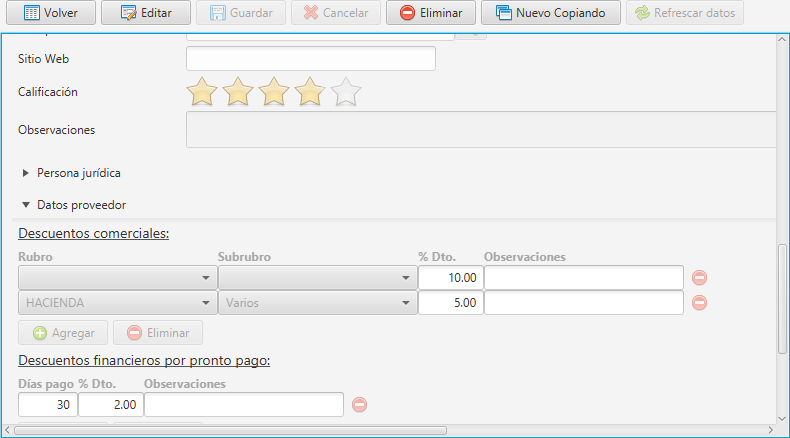Click the Editar button
This screenshot has width=790, height=438.
point(146,13)
